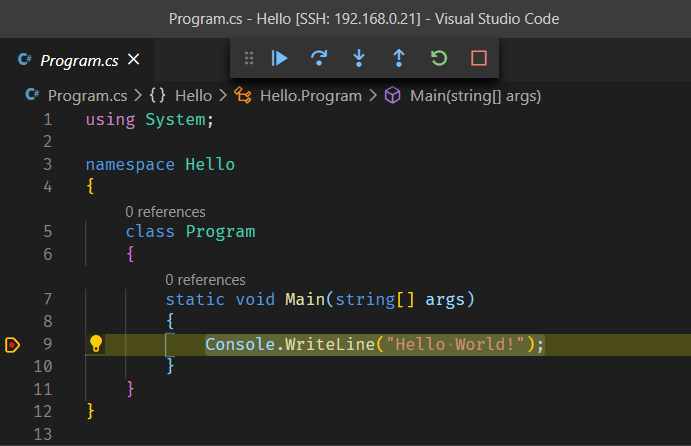Open Program.cs breadcrumb file dropdown
Image resolution: width=691 pixels, height=446 pixels.
coord(86,96)
